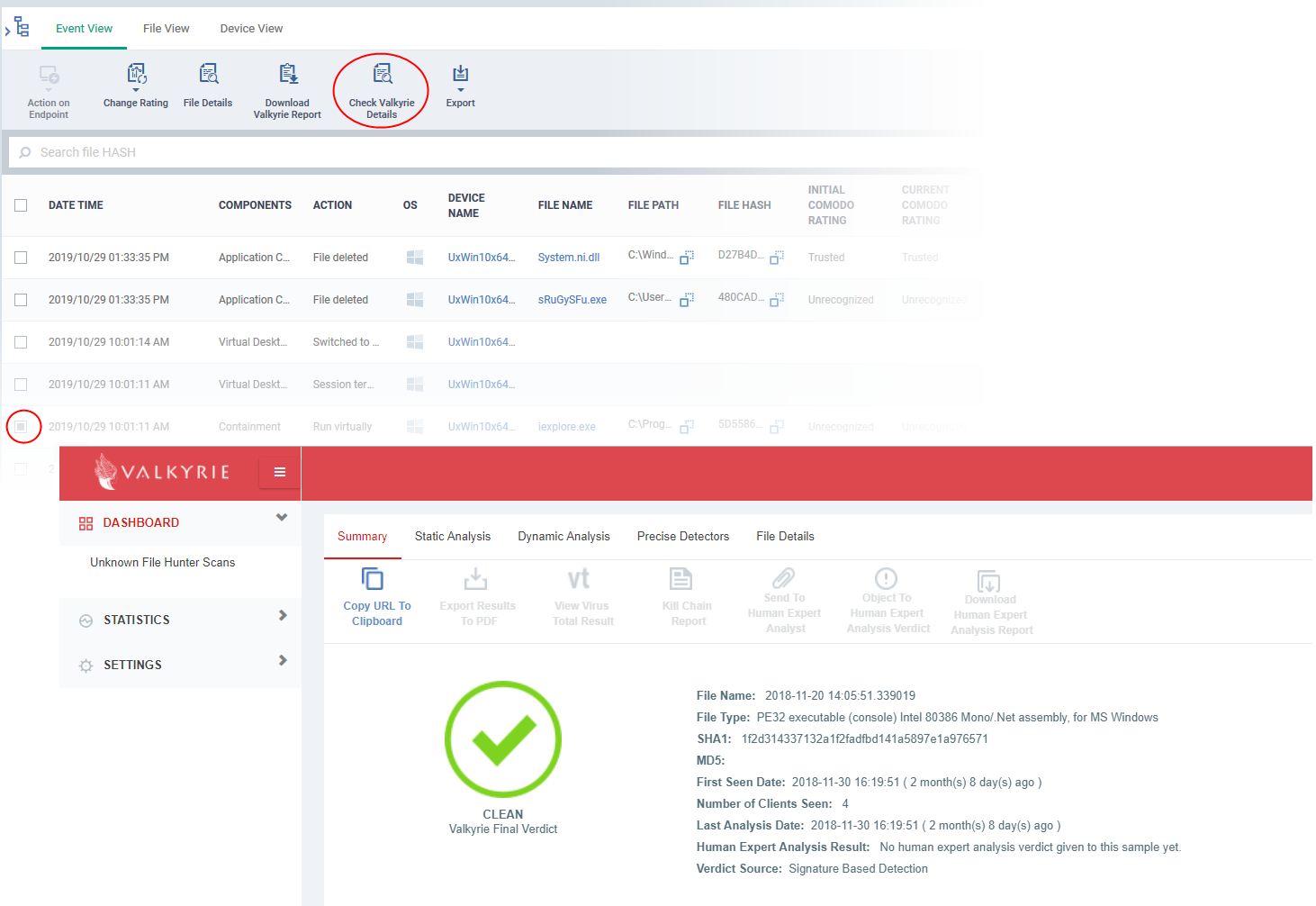
Task: Open the Static Analysis tab
Action: 453,537
